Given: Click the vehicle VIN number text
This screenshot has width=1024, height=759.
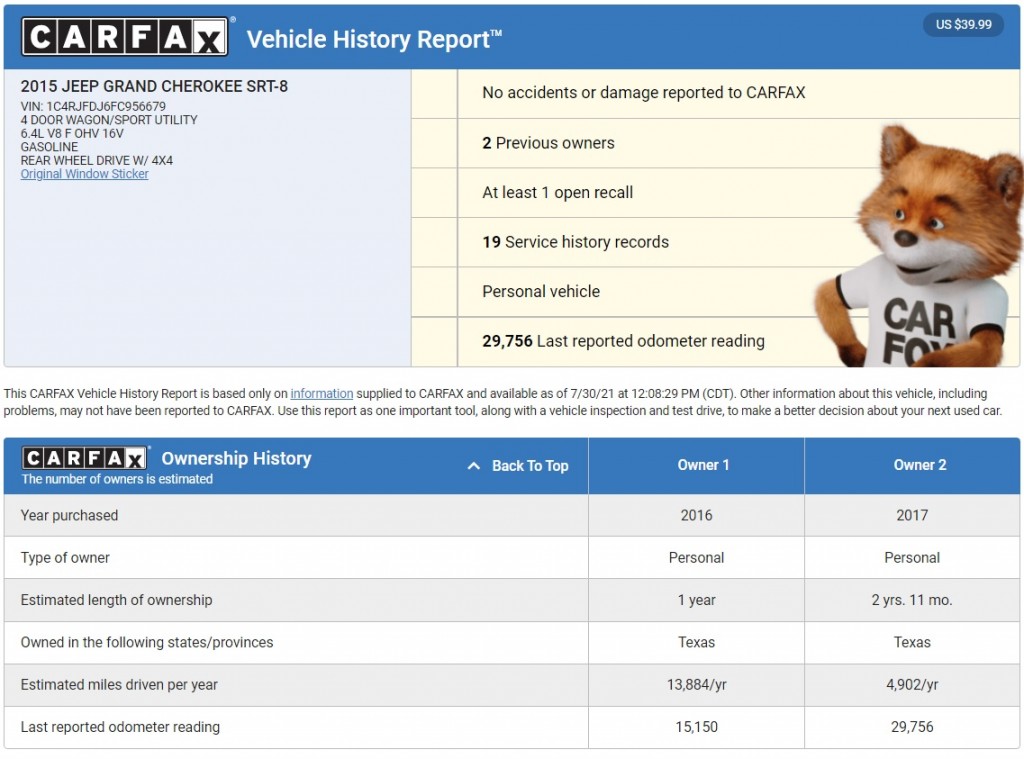Looking at the screenshot, I should (x=93, y=106).
